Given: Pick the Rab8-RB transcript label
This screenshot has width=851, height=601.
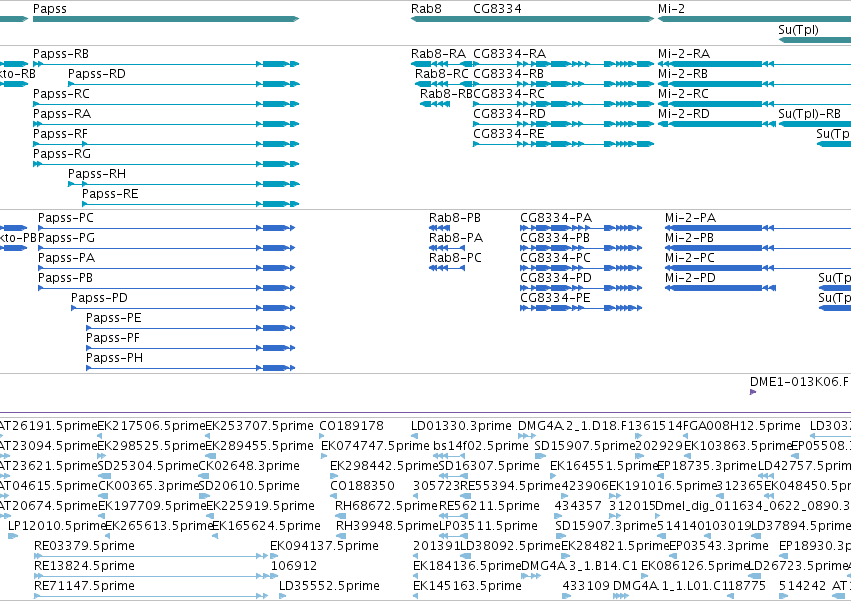Looking at the screenshot, I should [x=446, y=94].
